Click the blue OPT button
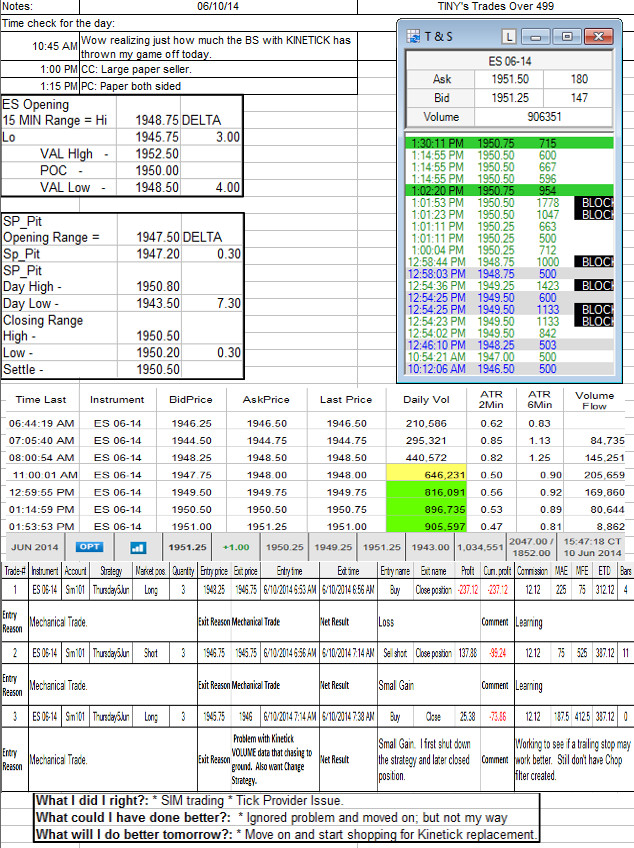The width and height of the screenshot is (634, 848). (x=89, y=547)
